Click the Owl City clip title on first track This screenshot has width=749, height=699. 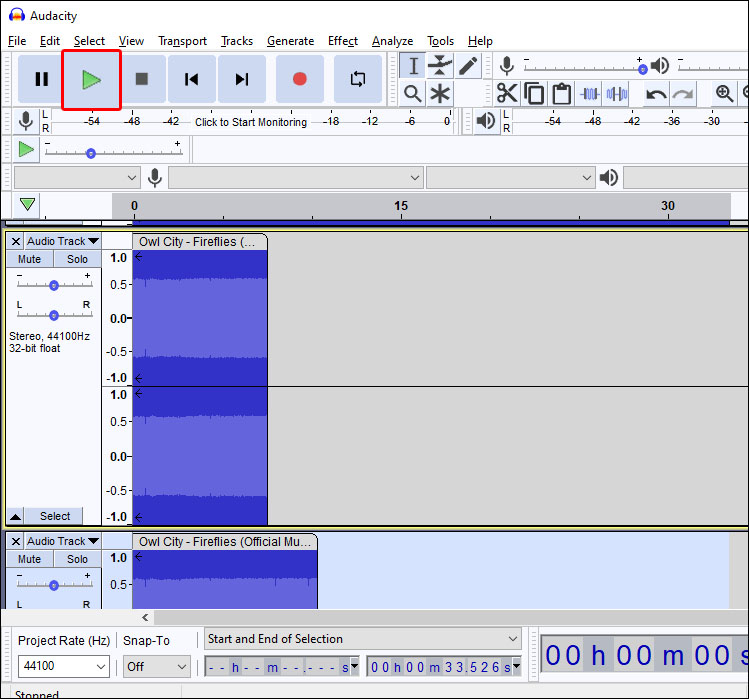click(197, 242)
